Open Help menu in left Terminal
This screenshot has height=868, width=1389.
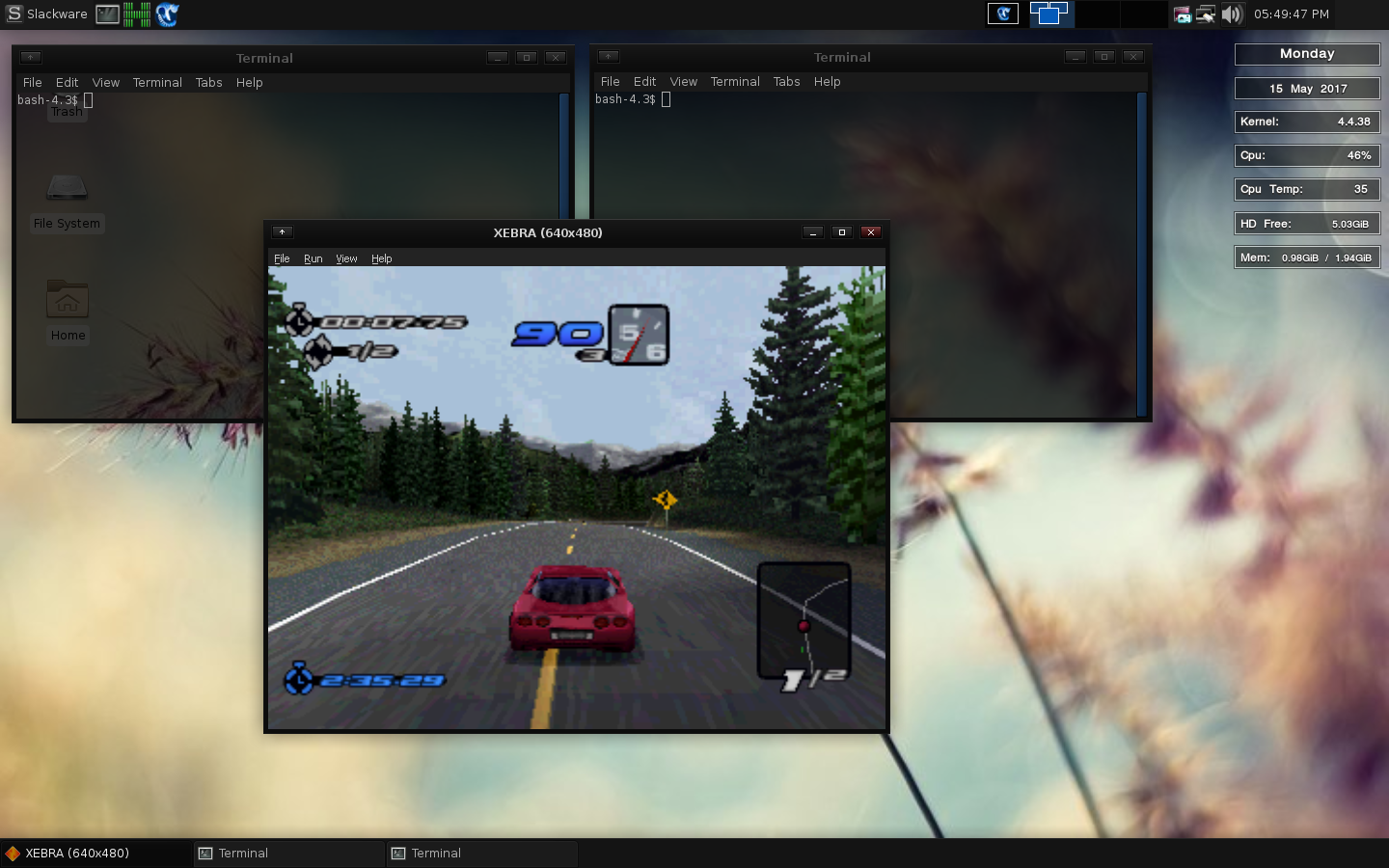pyautogui.click(x=250, y=83)
